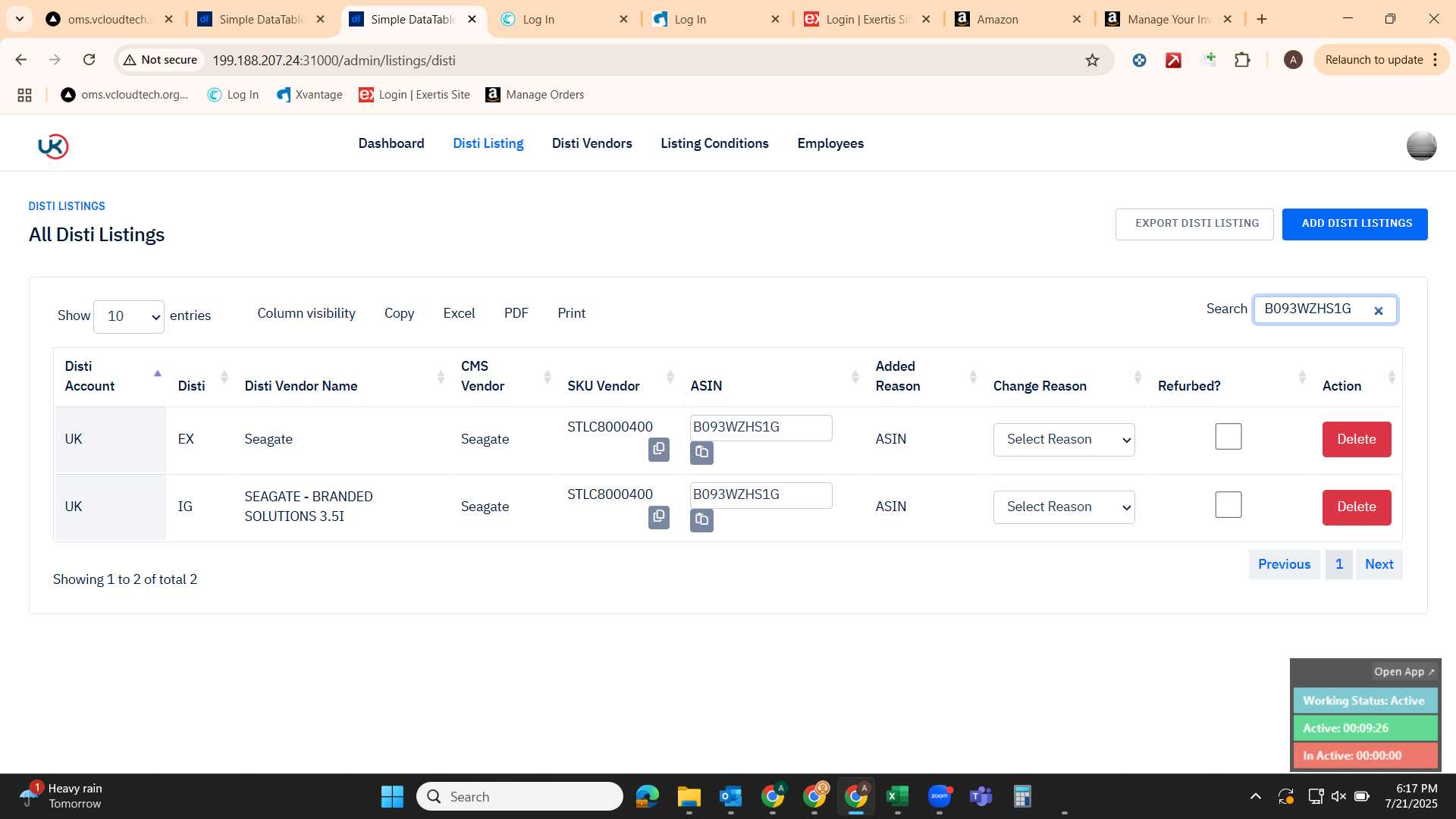Copy ASIN in the IG row
1456x819 pixels.
point(701,520)
